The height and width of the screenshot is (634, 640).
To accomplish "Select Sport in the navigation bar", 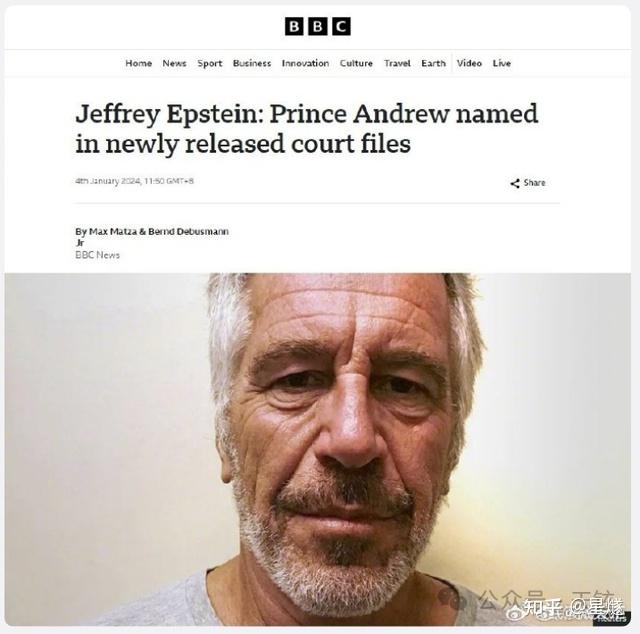I will point(210,63).
